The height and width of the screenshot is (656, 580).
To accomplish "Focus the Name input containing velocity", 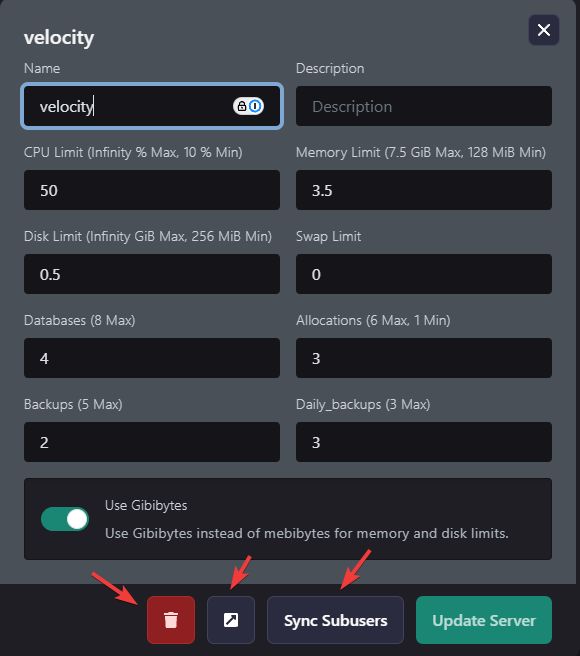I will pos(152,106).
